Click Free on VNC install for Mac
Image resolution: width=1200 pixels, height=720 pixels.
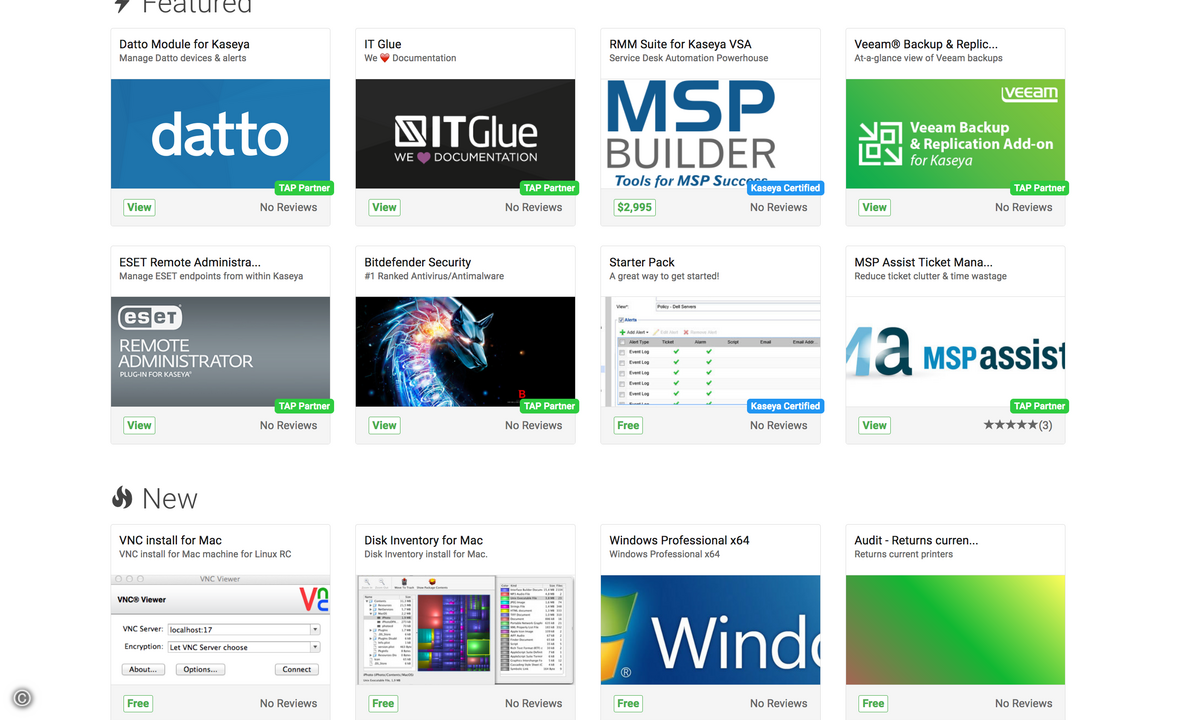click(138, 703)
